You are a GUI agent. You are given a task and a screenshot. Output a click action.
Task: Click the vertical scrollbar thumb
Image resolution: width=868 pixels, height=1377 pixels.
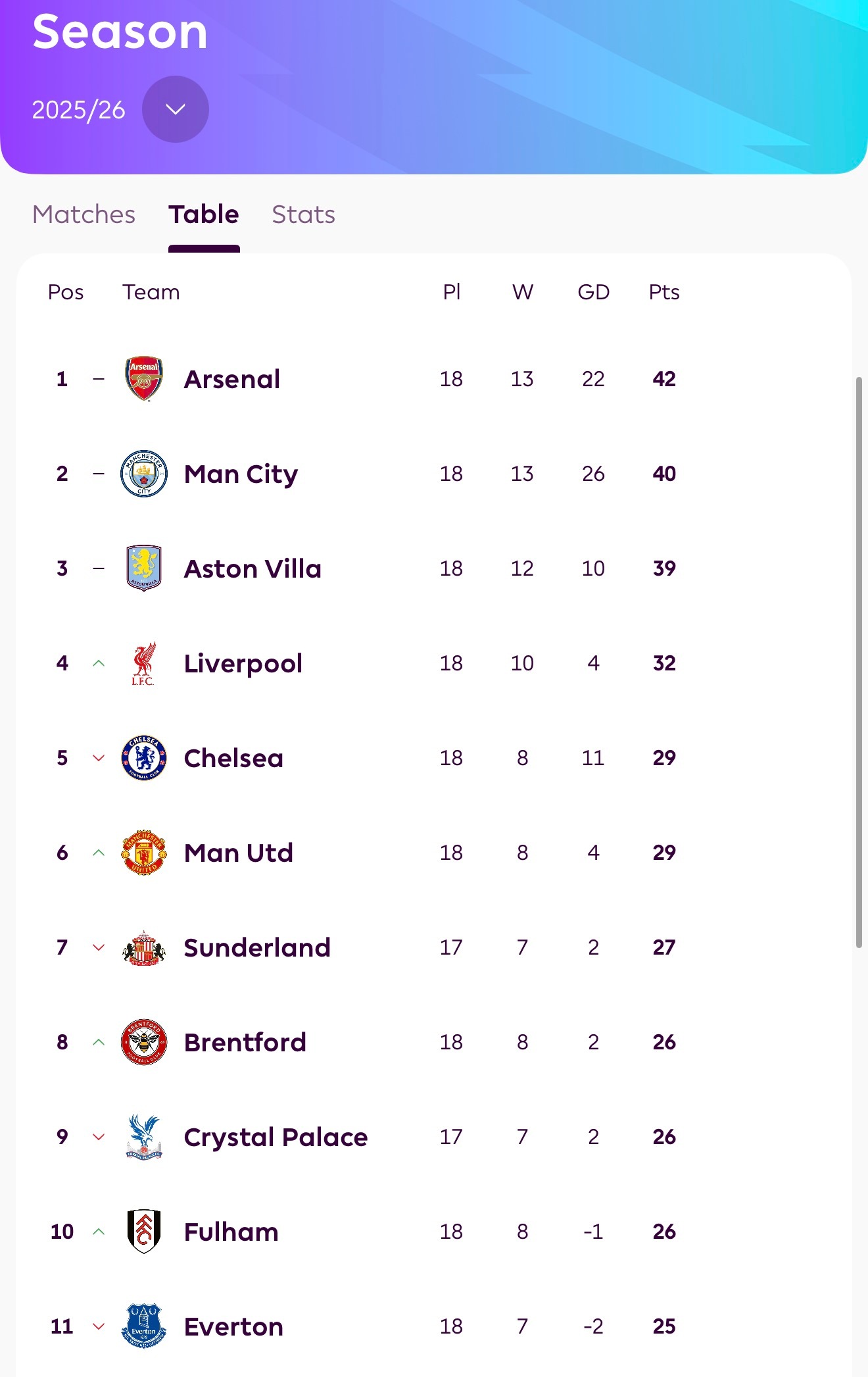coord(859,662)
